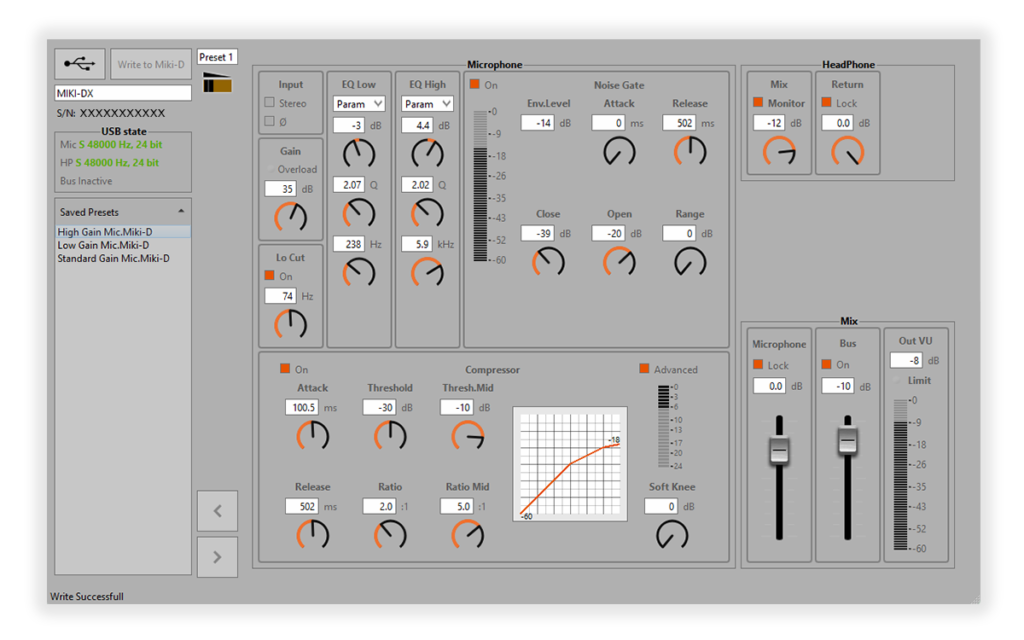Click the previous preset arrow button
Screen dimensions: 1024x640
217,511
